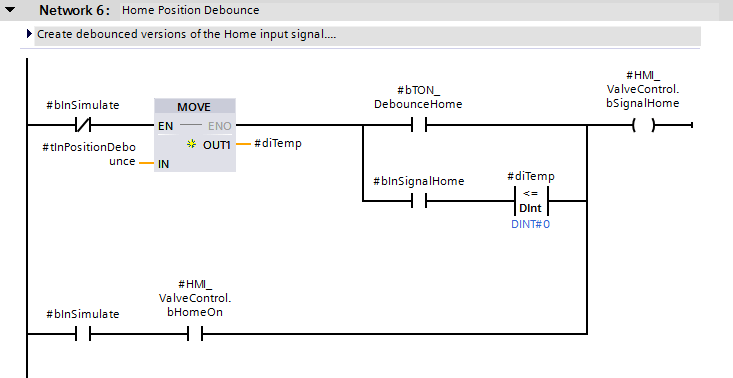Select the Network 6 label
This screenshot has height=378, width=733.
74,10
